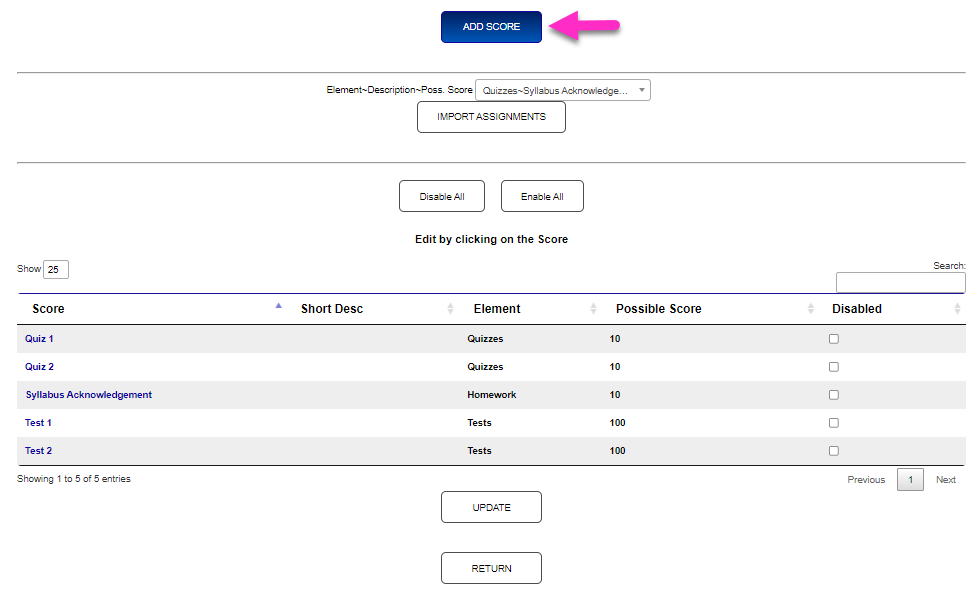Disable Test 2 using its checkbox
This screenshot has height=598, width=980.
[833, 450]
